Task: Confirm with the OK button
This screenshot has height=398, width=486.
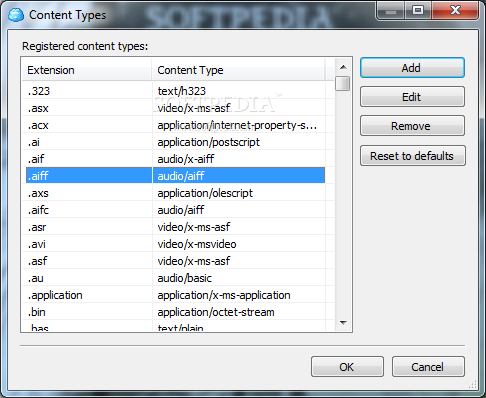Action: click(x=347, y=367)
